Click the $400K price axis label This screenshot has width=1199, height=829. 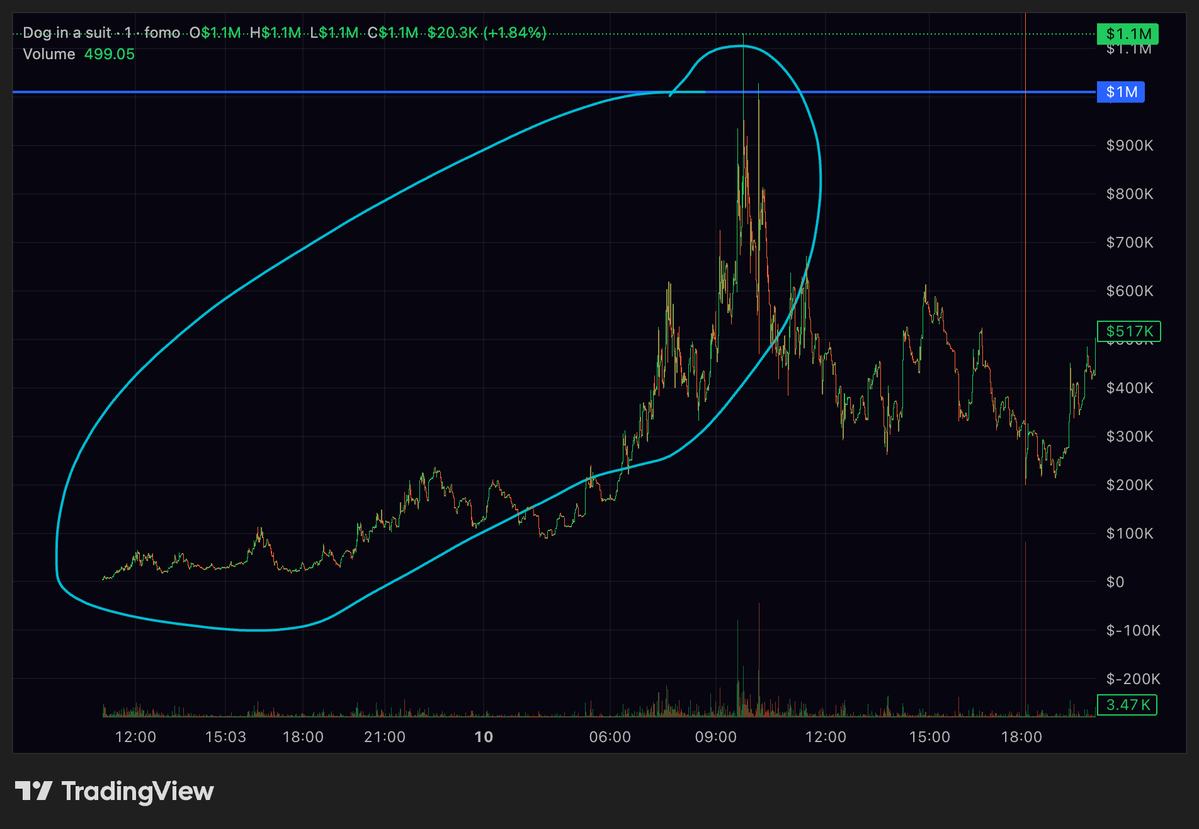pos(1129,388)
